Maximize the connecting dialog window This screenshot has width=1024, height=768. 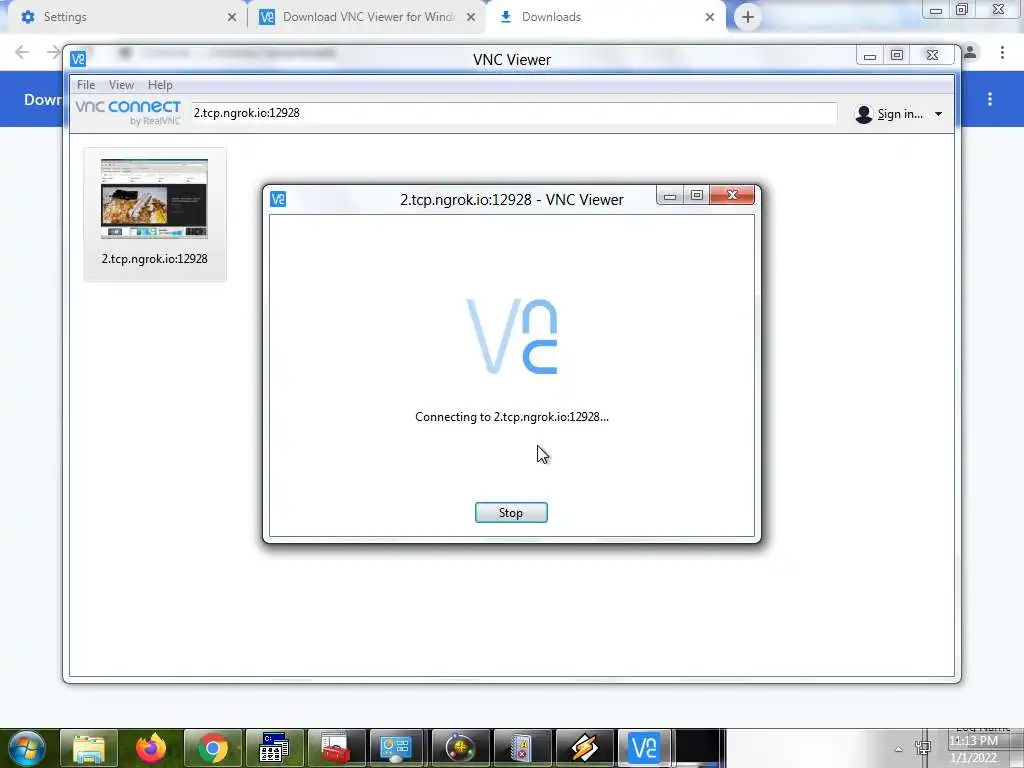(x=697, y=195)
